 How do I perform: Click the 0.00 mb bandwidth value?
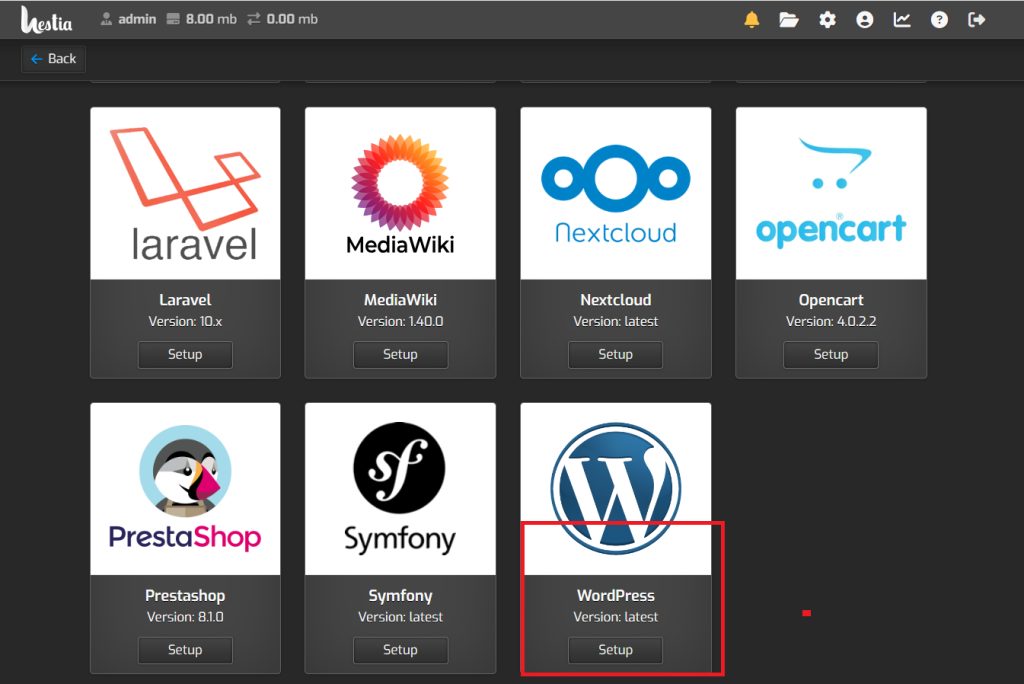pyautogui.click(x=292, y=19)
